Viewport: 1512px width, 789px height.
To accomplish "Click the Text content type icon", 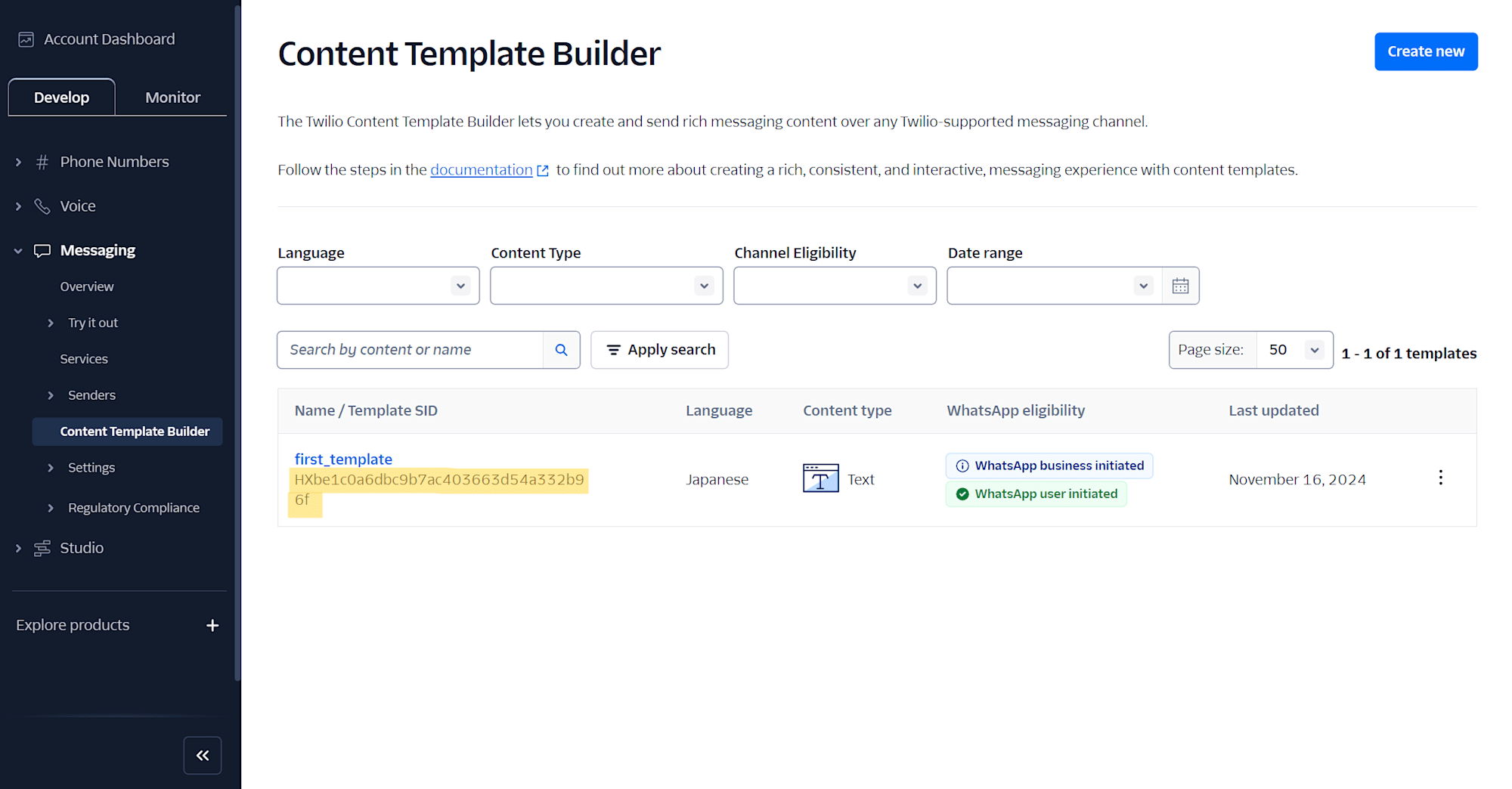I will tap(820, 478).
